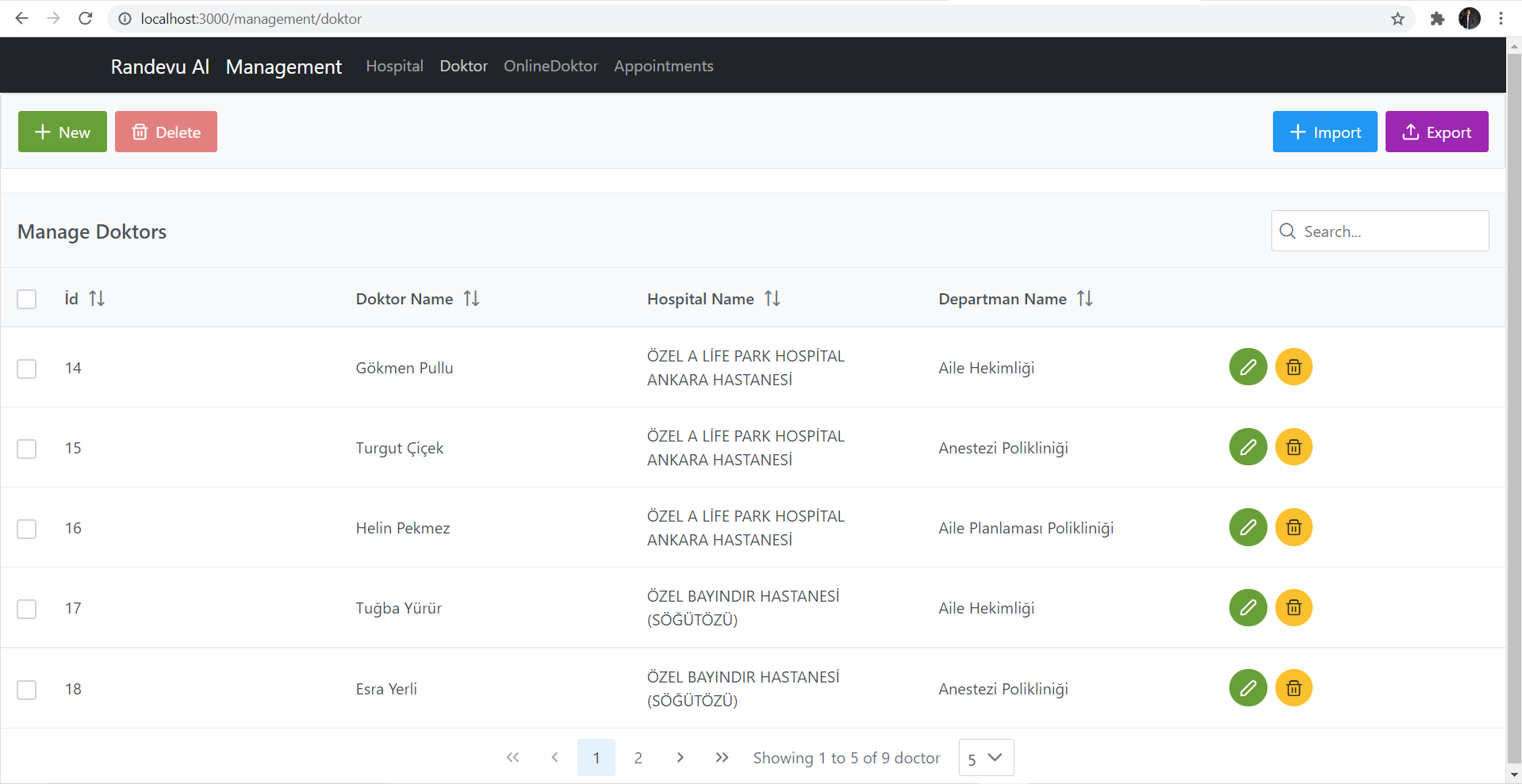This screenshot has width=1522, height=784.
Task: Select the edit pencil for Esra Yerli
Action: (x=1248, y=687)
